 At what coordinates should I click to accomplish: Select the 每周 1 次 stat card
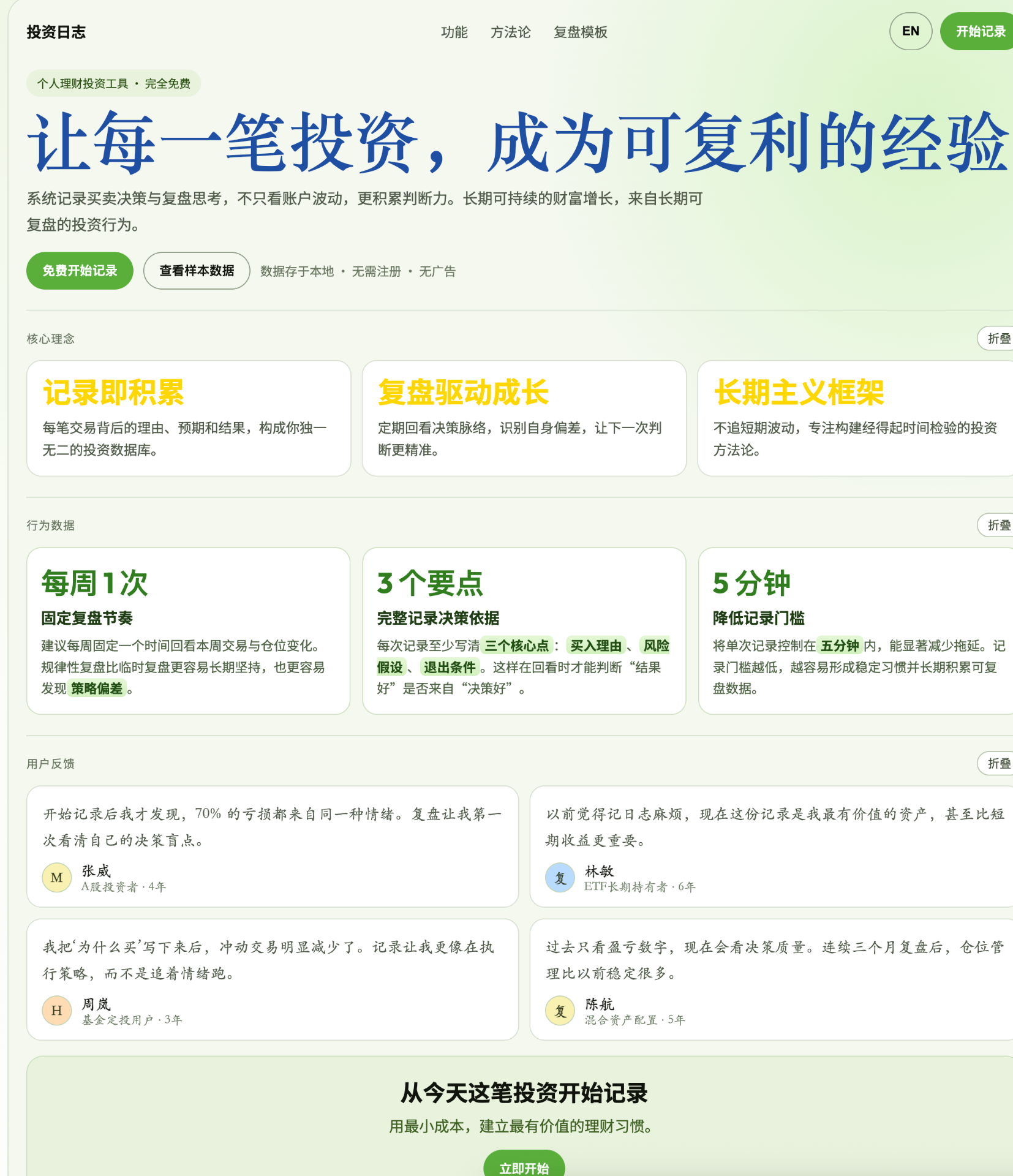(189, 631)
